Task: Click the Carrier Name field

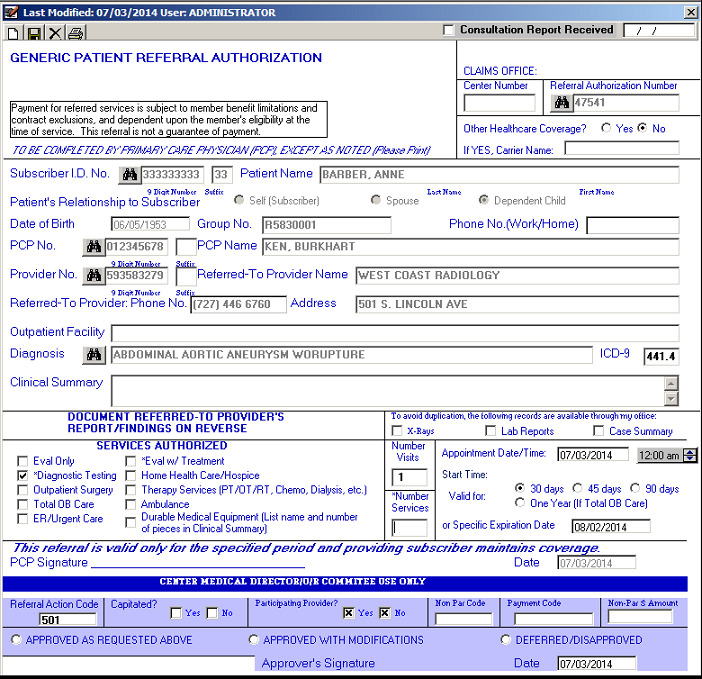Action: tap(622, 148)
